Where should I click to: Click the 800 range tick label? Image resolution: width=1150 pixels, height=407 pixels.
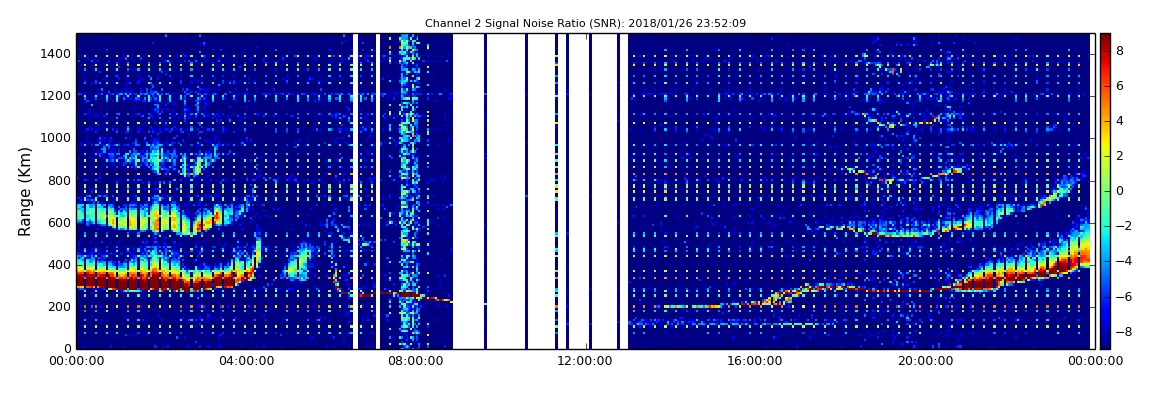pos(59,180)
